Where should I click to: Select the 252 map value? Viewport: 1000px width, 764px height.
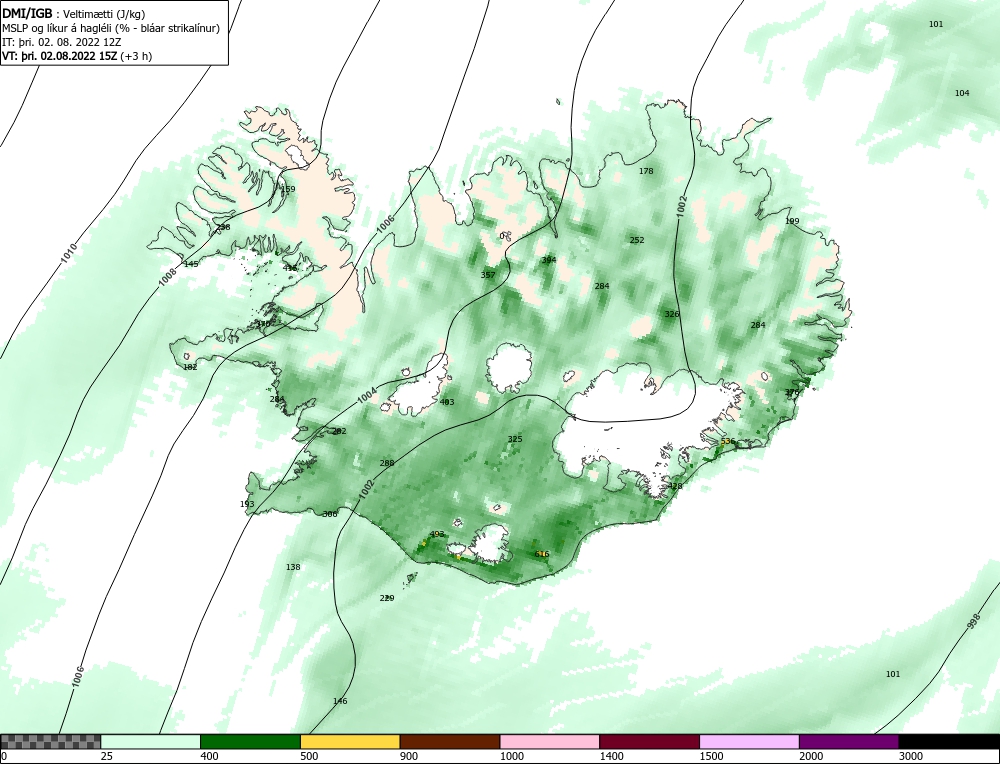pyautogui.click(x=637, y=240)
